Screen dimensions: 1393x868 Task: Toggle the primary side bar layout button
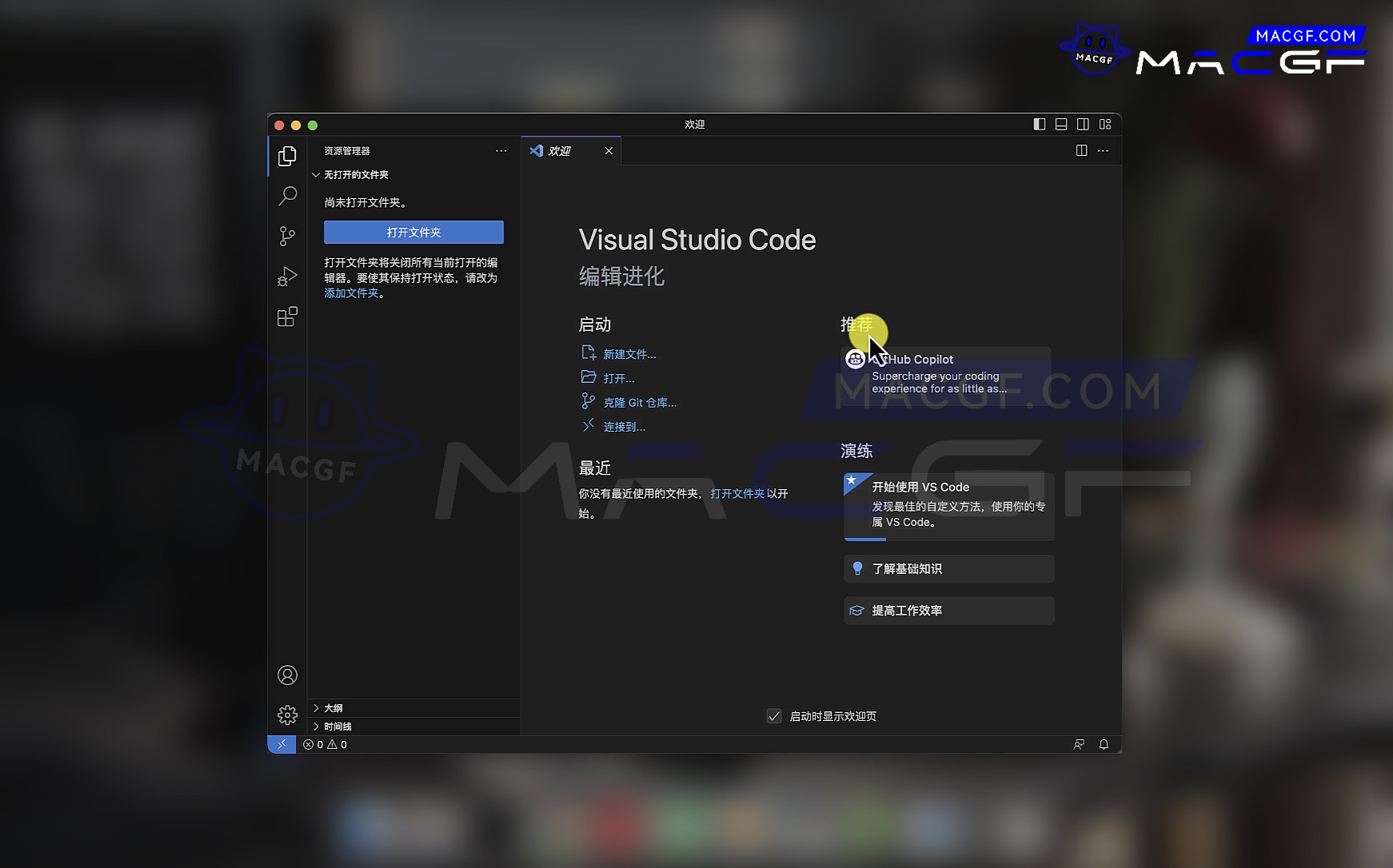[x=1039, y=124]
